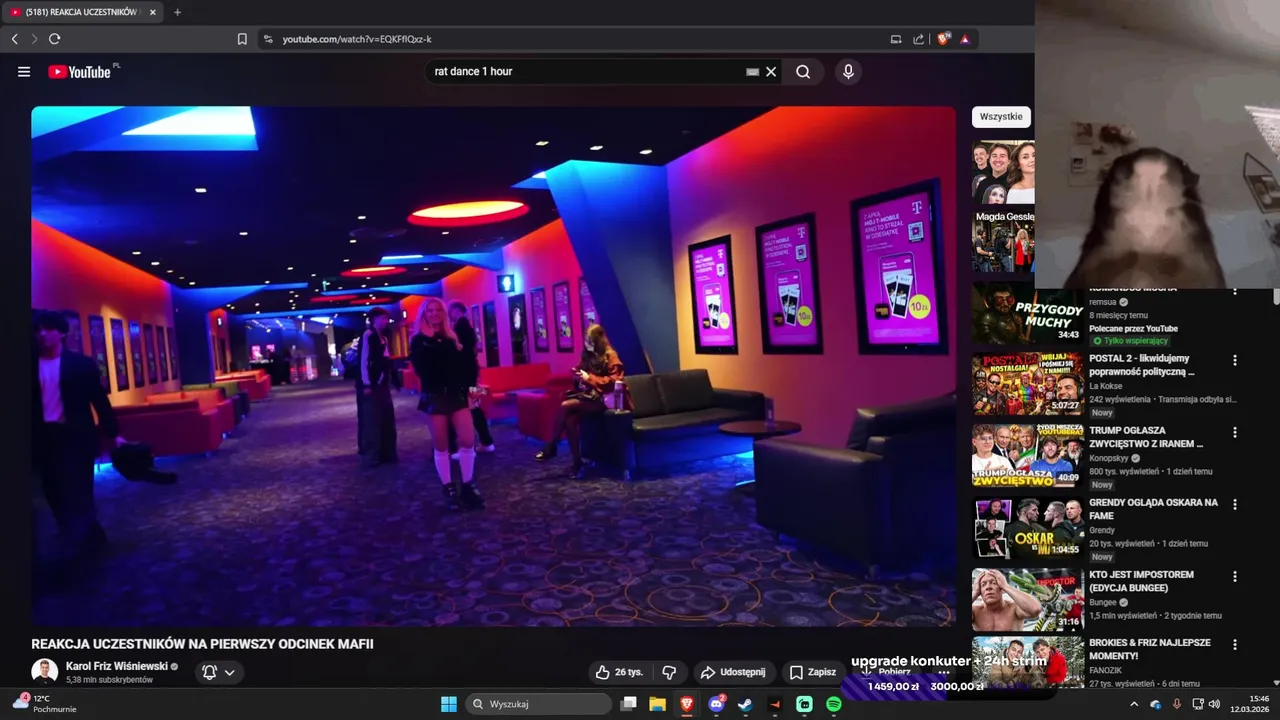Image resolution: width=1280 pixels, height=720 pixels.
Task: Start voice search with microphone icon
Action: coord(848,72)
